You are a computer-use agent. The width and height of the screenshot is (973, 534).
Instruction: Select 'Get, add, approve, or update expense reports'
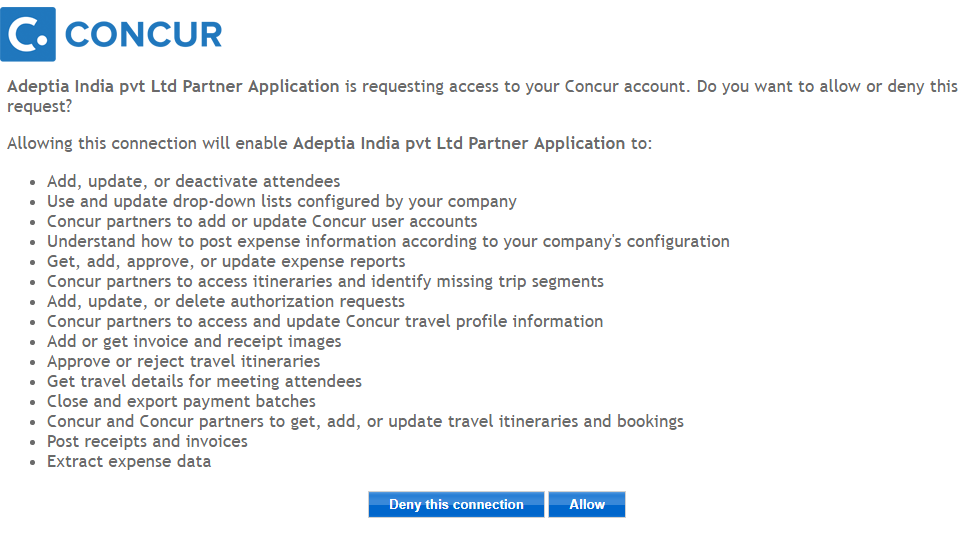[226, 262]
